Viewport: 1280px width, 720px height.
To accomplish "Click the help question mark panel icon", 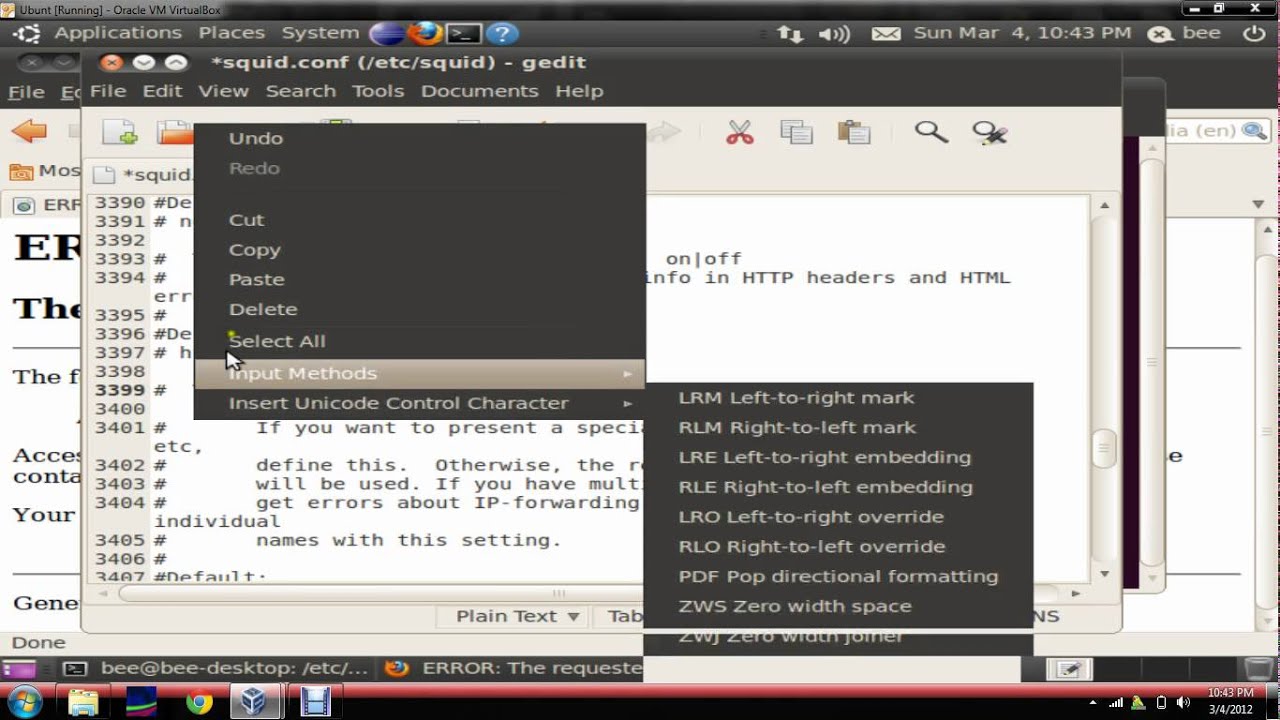I will pos(502,33).
